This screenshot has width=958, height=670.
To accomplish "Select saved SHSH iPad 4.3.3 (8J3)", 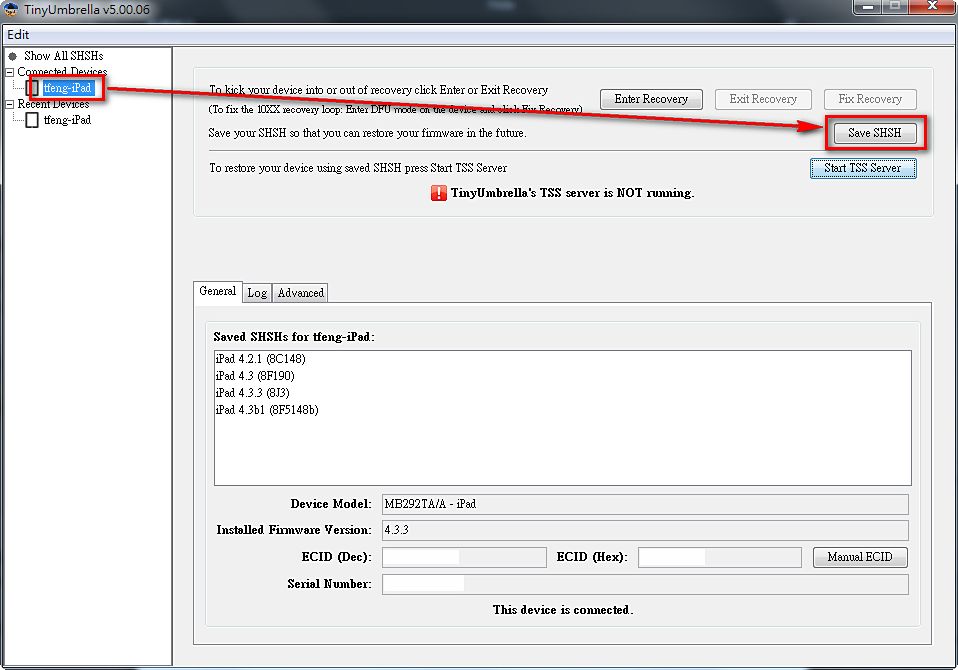I will pos(252,393).
